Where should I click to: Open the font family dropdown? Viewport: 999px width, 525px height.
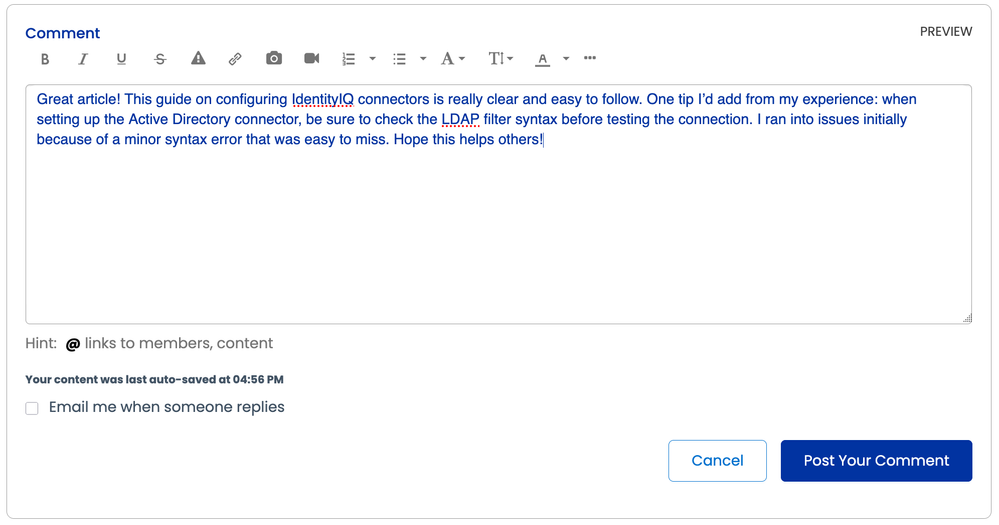[453, 59]
